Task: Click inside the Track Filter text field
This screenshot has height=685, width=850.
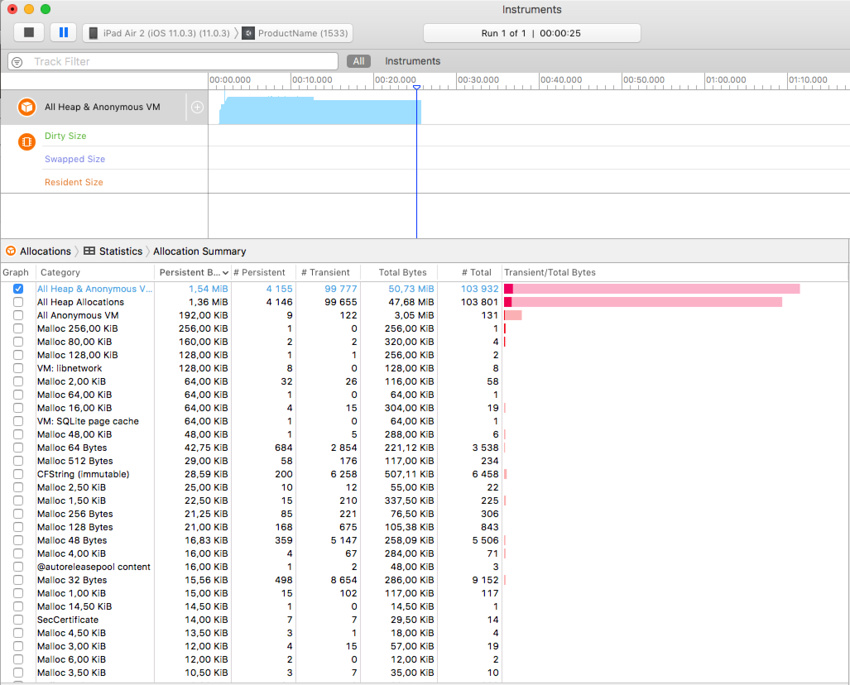Action: coord(180,62)
